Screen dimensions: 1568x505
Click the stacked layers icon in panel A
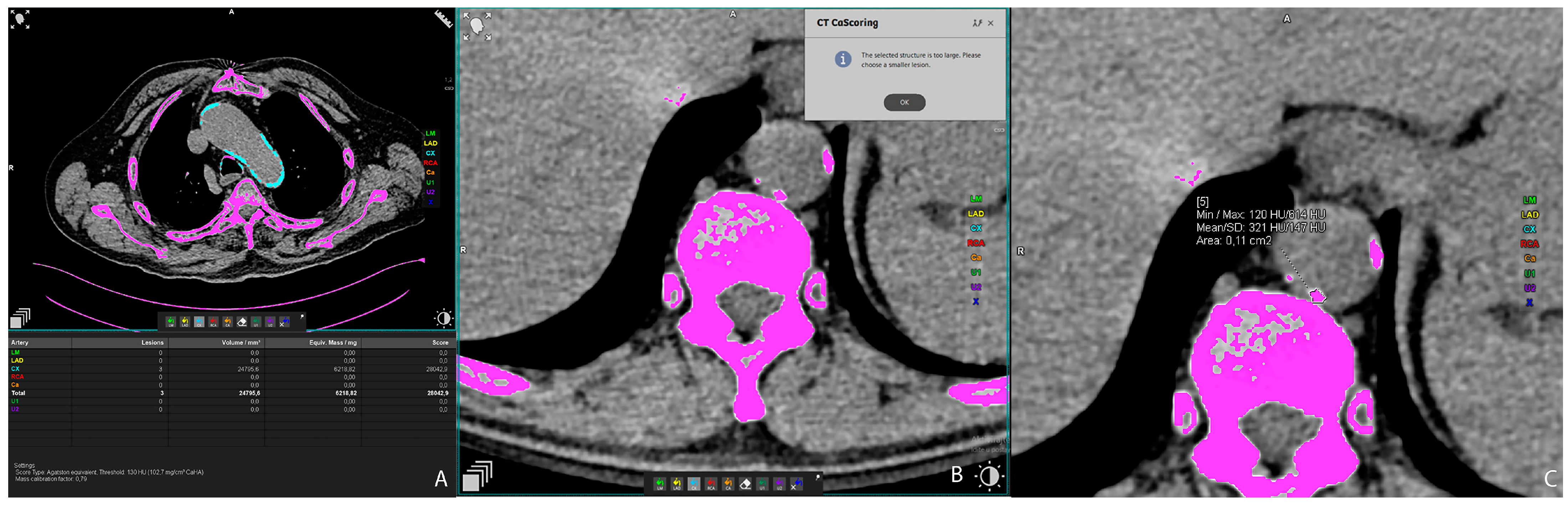(20, 318)
